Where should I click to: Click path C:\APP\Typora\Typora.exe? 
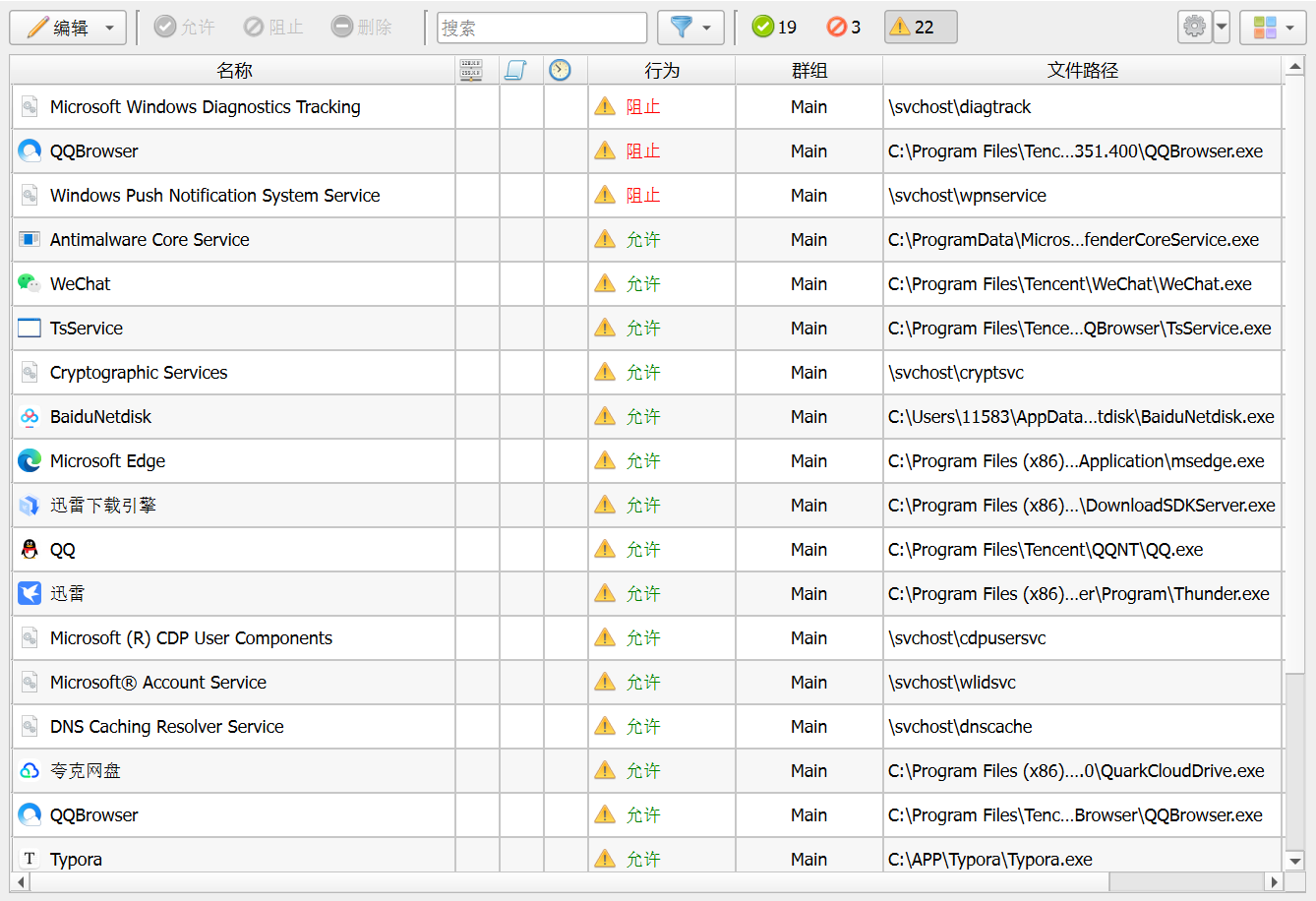(x=990, y=859)
